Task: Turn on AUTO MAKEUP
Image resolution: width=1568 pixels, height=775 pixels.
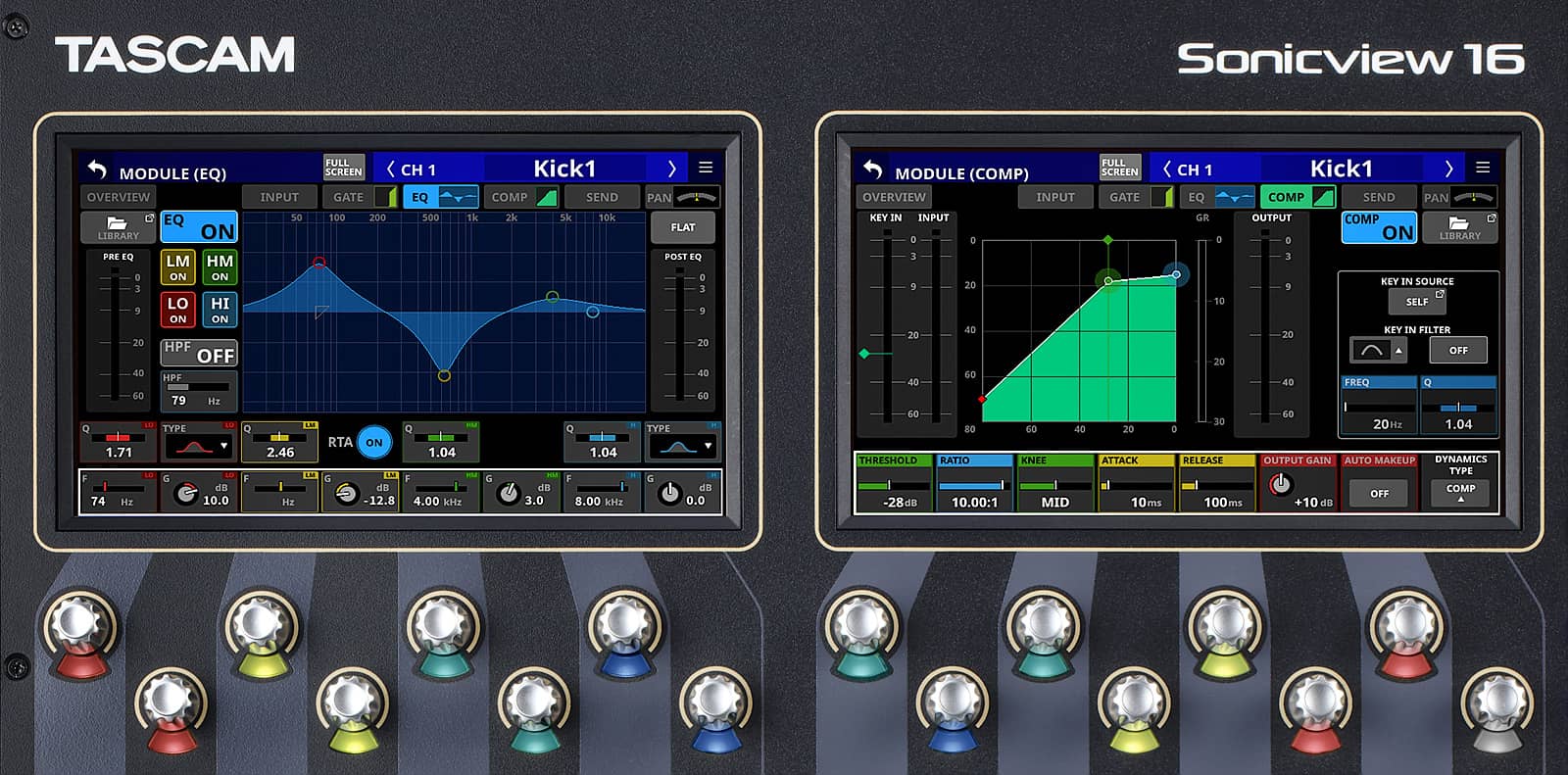Action: tap(1379, 494)
